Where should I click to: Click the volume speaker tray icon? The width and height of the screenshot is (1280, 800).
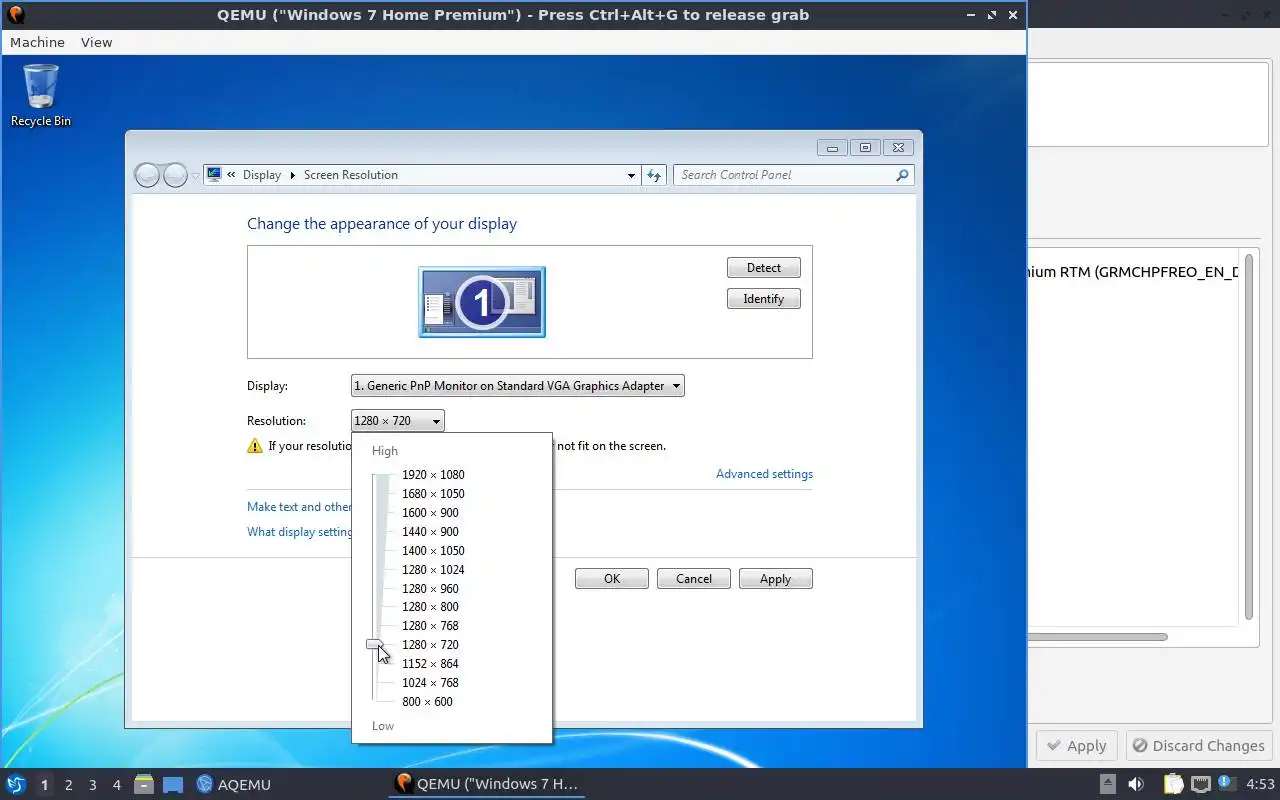click(x=1136, y=784)
